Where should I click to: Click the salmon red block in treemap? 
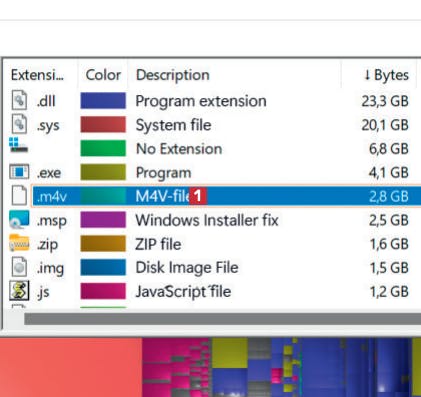click(71, 367)
